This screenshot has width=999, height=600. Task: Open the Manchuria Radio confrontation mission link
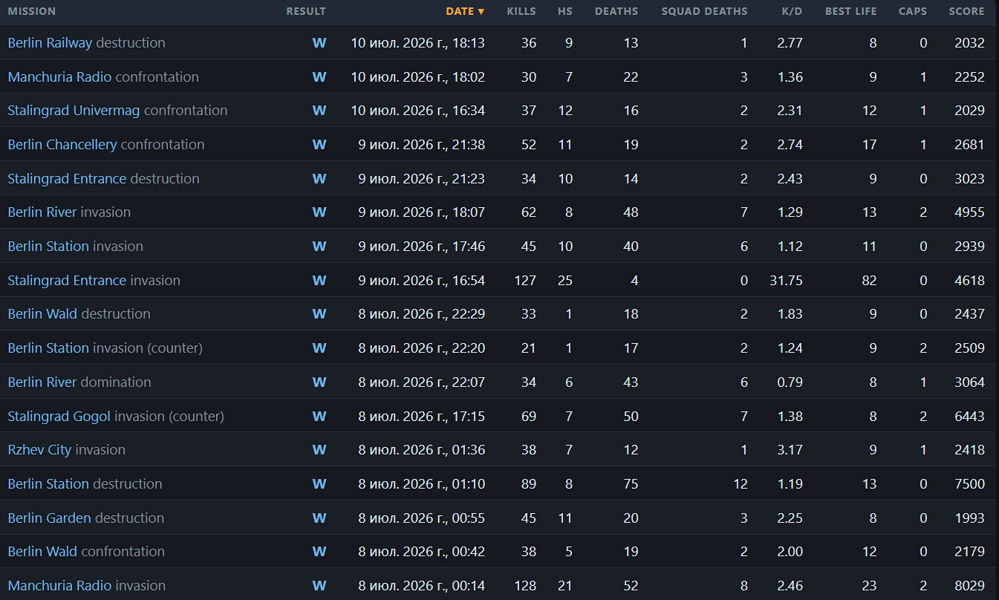[x=103, y=77]
